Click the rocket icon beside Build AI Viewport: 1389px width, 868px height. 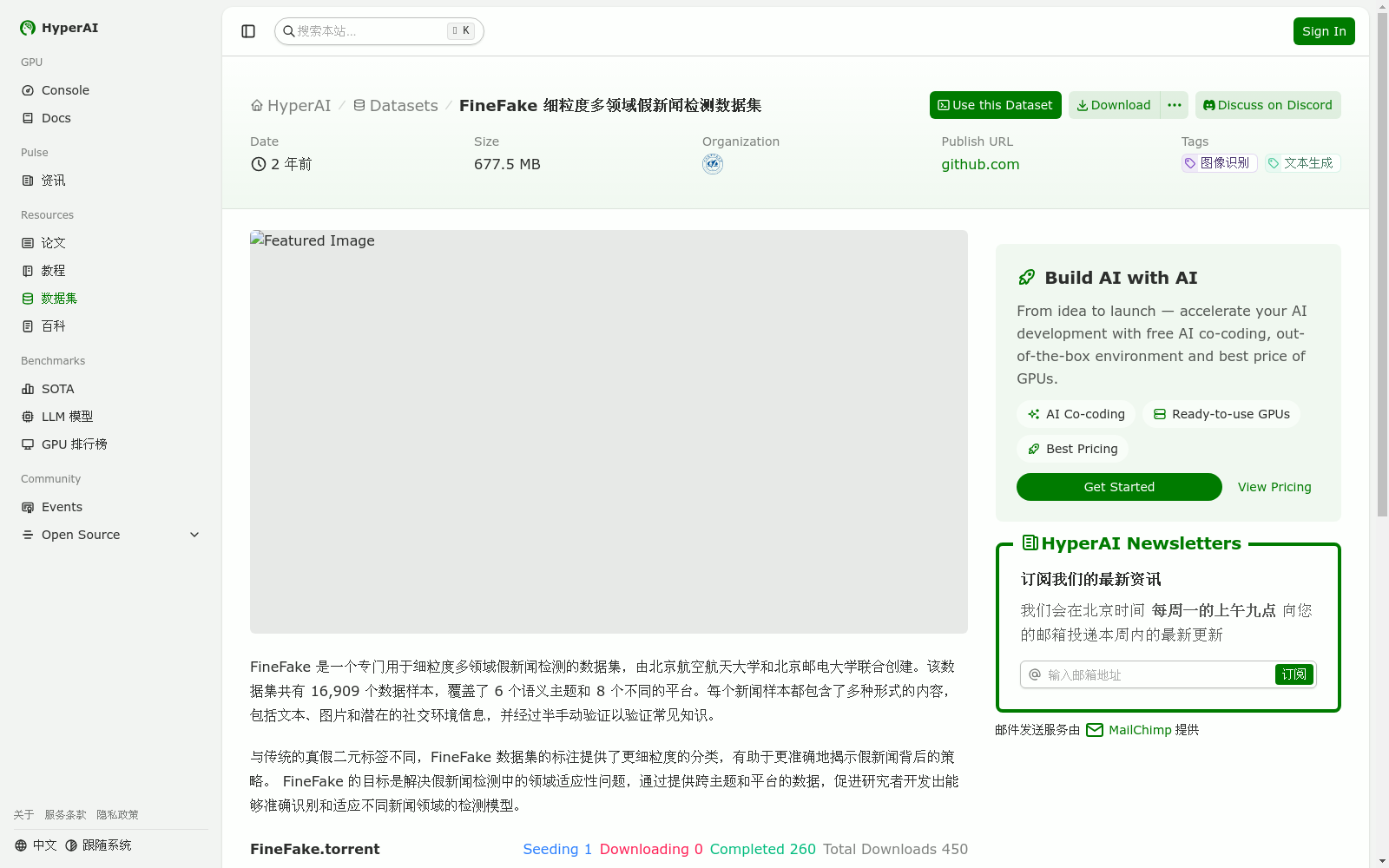coord(1026,278)
